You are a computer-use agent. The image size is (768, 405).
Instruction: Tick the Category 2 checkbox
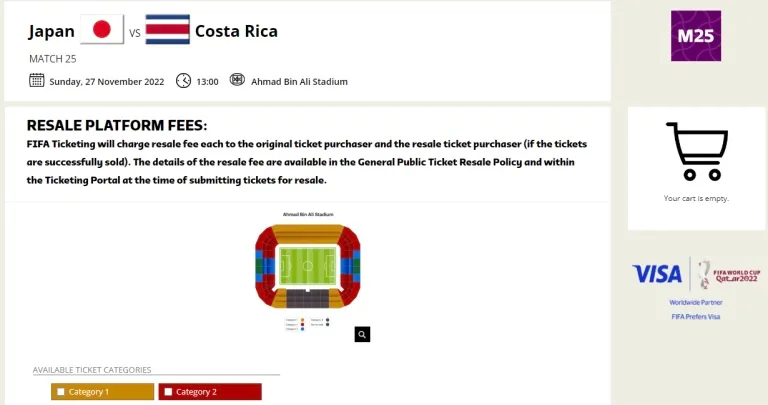pyautogui.click(x=168, y=392)
